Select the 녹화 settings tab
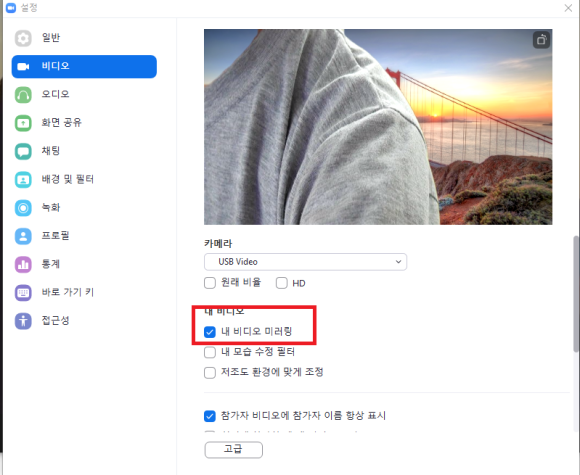The image size is (580, 475). click(x=51, y=208)
